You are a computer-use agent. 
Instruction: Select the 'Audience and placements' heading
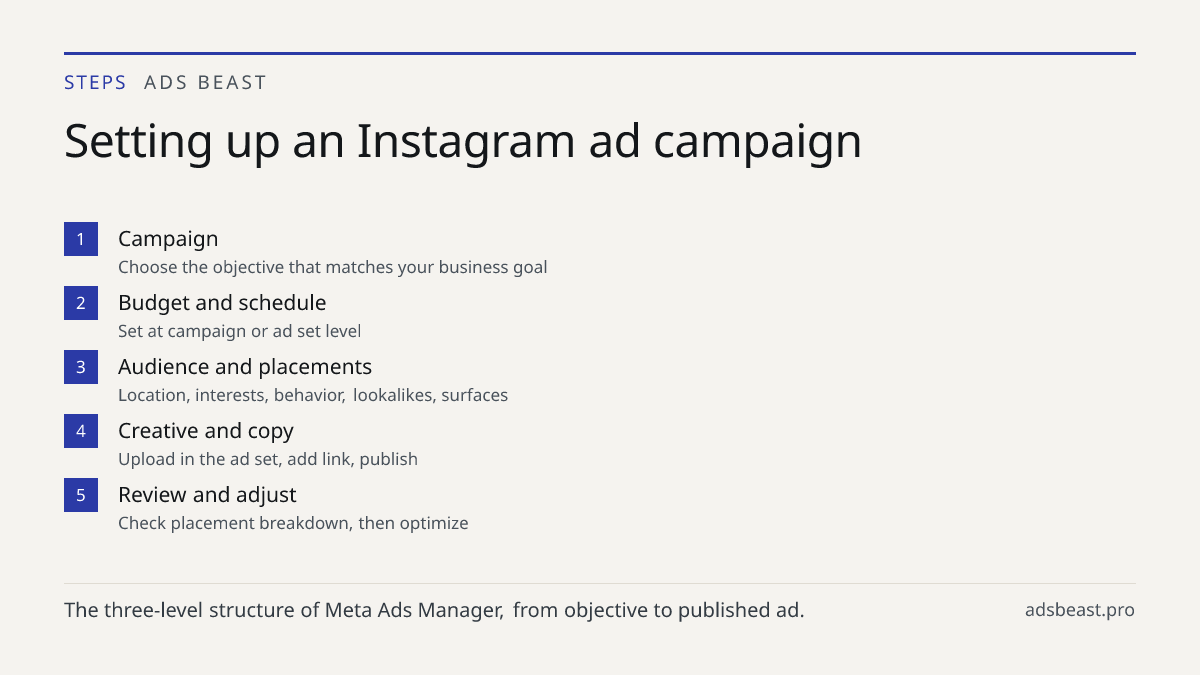[245, 367]
